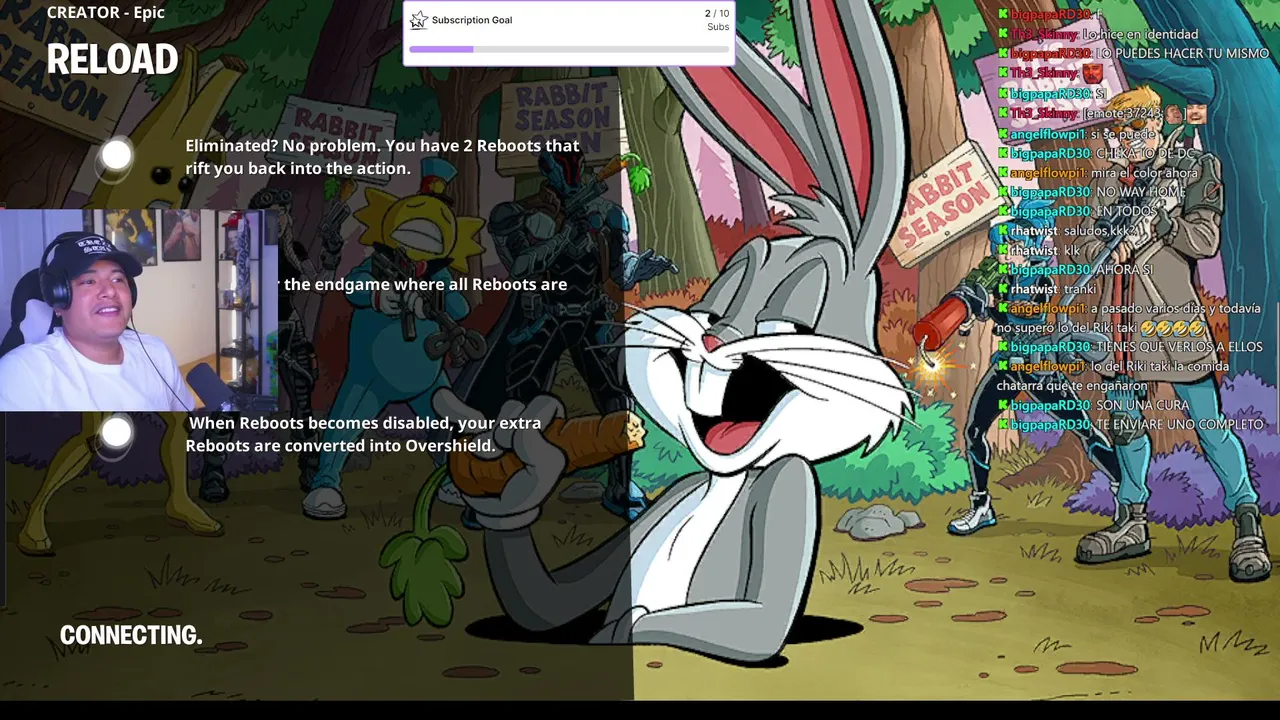The height and width of the screenshot is (720, 1280).
Task: Open bigpapaRD30's name on 'NO WAY HOME'
Action: [1050, 192]
